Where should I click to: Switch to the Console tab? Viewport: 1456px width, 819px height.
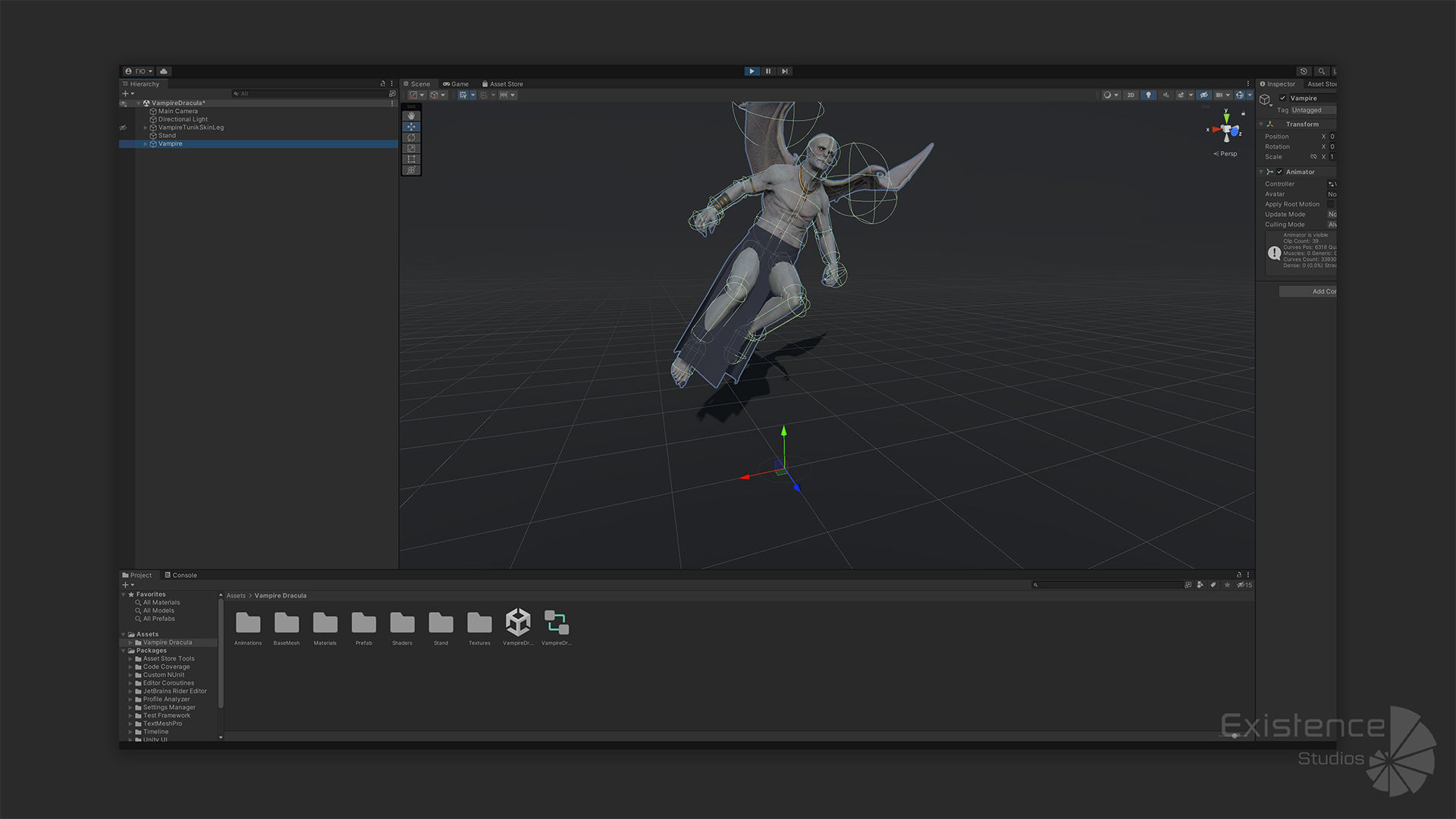click(180, 576)
